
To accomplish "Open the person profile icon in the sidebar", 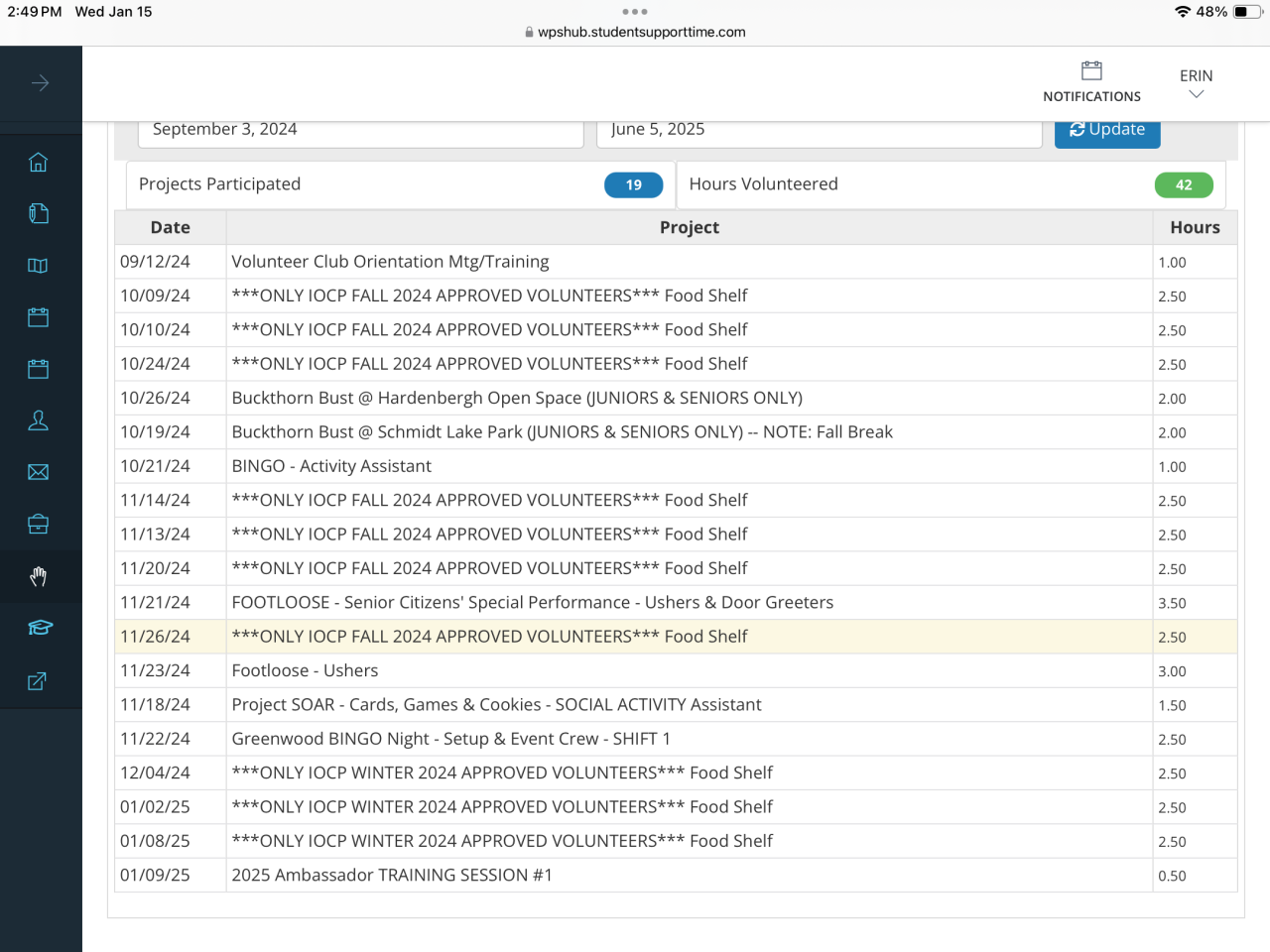I will pos(39,420).
